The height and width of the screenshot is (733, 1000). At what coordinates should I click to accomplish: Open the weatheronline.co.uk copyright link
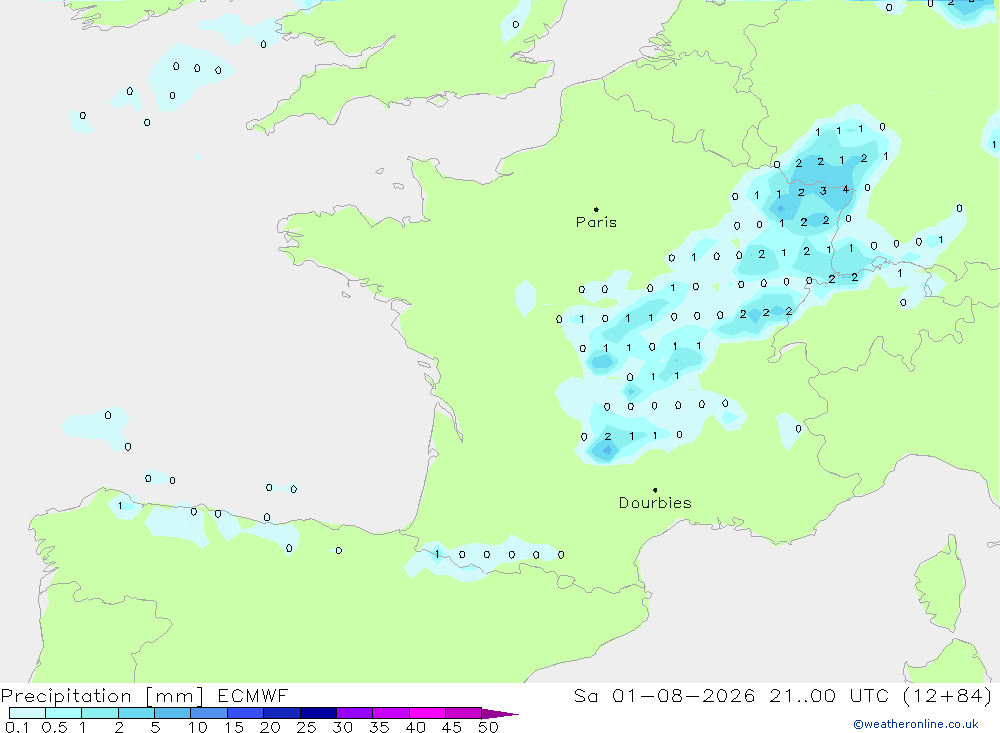coord(916,724)
